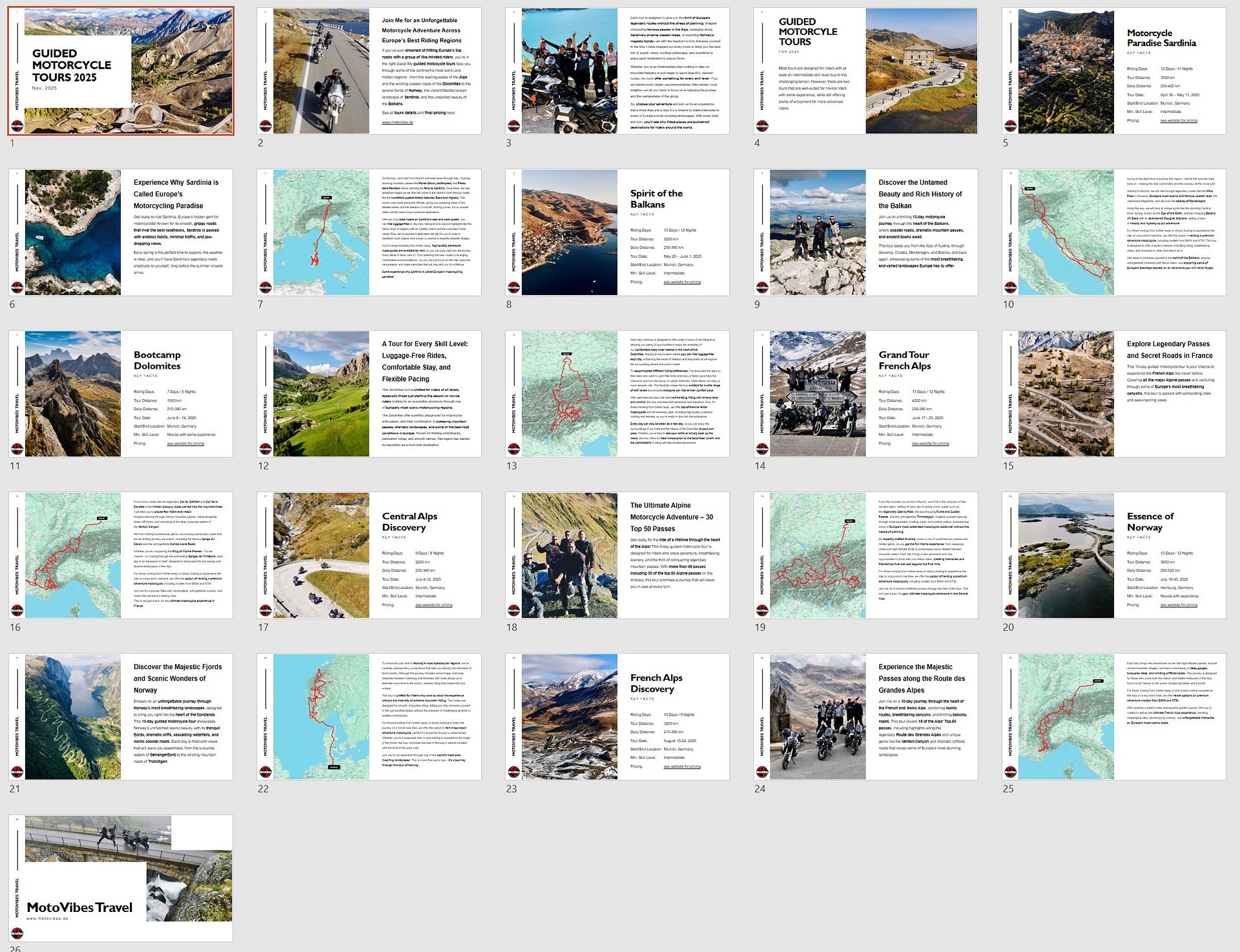Image resolution: width=1240 pixels, height=952 pixels.
Task: Select slide 5 Motorcycle Paradise Sardinia
Action: pyautogui.click(x=1113, y=71)
